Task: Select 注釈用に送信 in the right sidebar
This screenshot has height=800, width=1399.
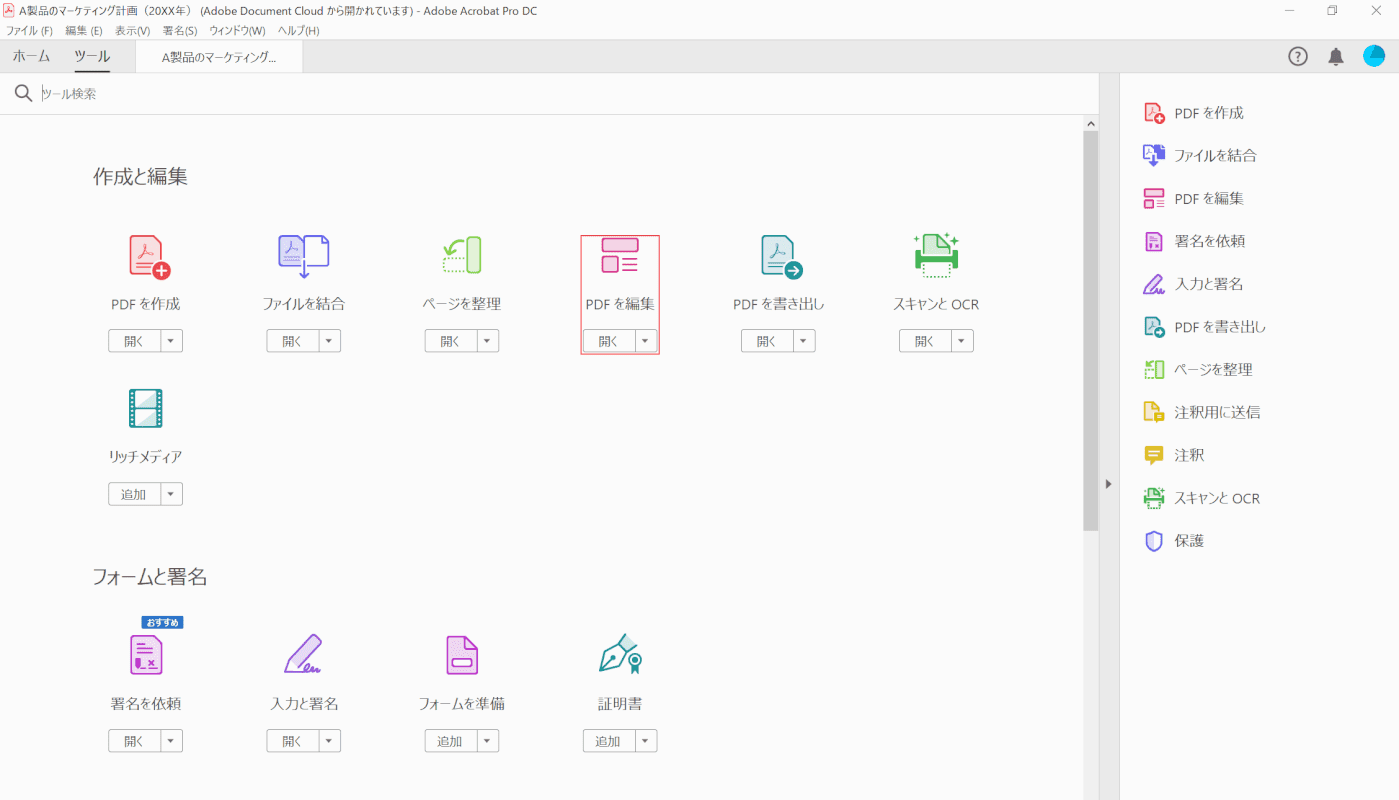Action: coord(1202,412)
